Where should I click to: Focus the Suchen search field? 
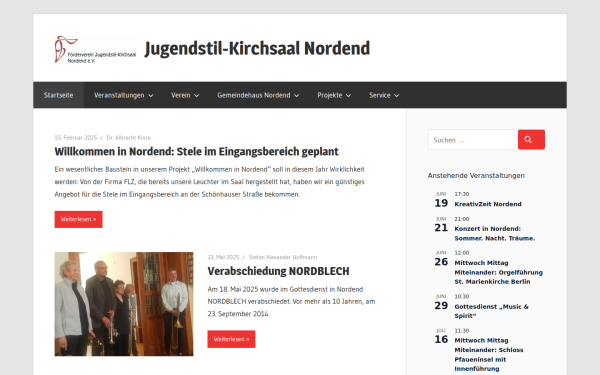click(473, 140)
